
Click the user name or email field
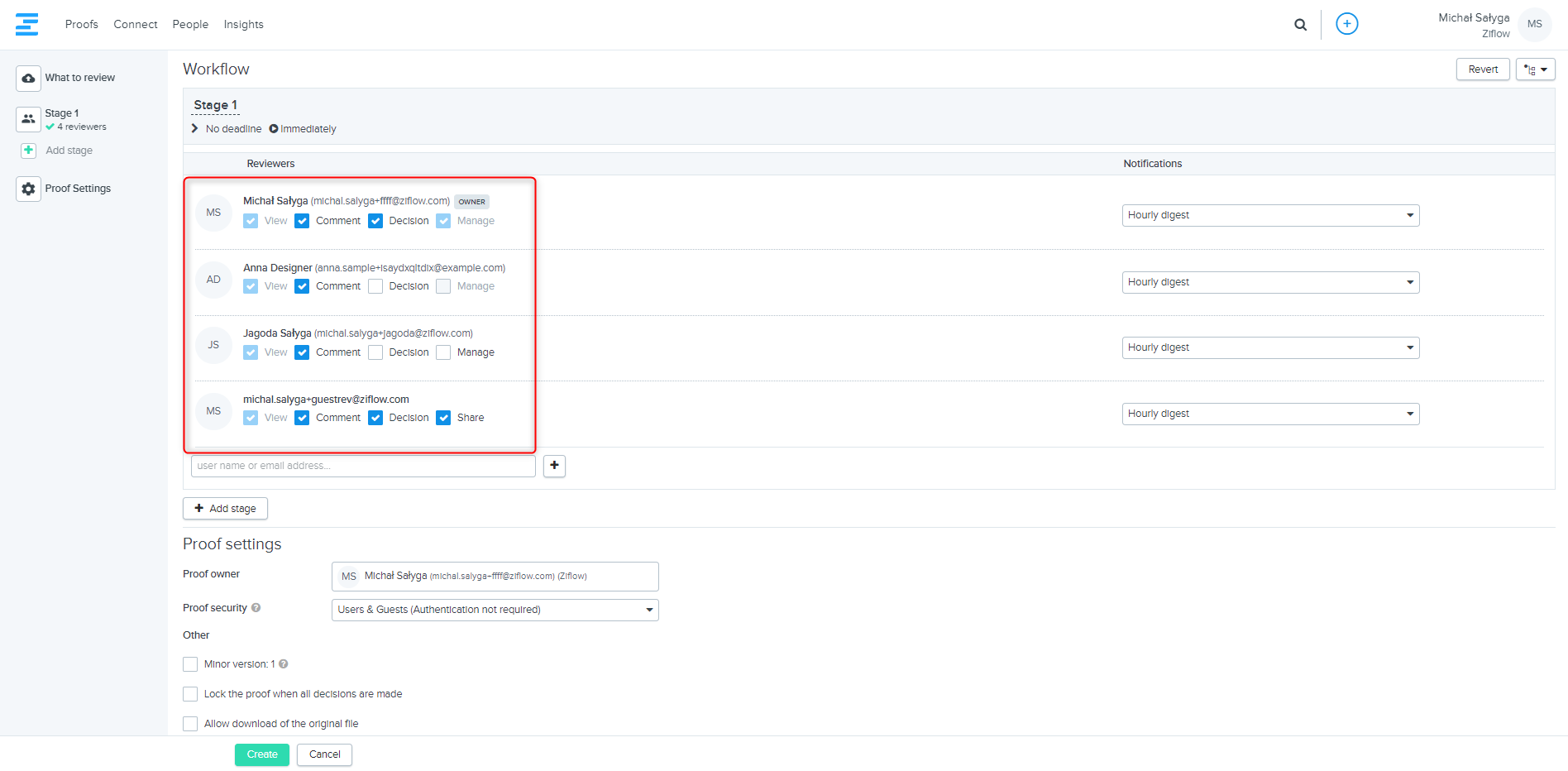[x=362, y=466]
